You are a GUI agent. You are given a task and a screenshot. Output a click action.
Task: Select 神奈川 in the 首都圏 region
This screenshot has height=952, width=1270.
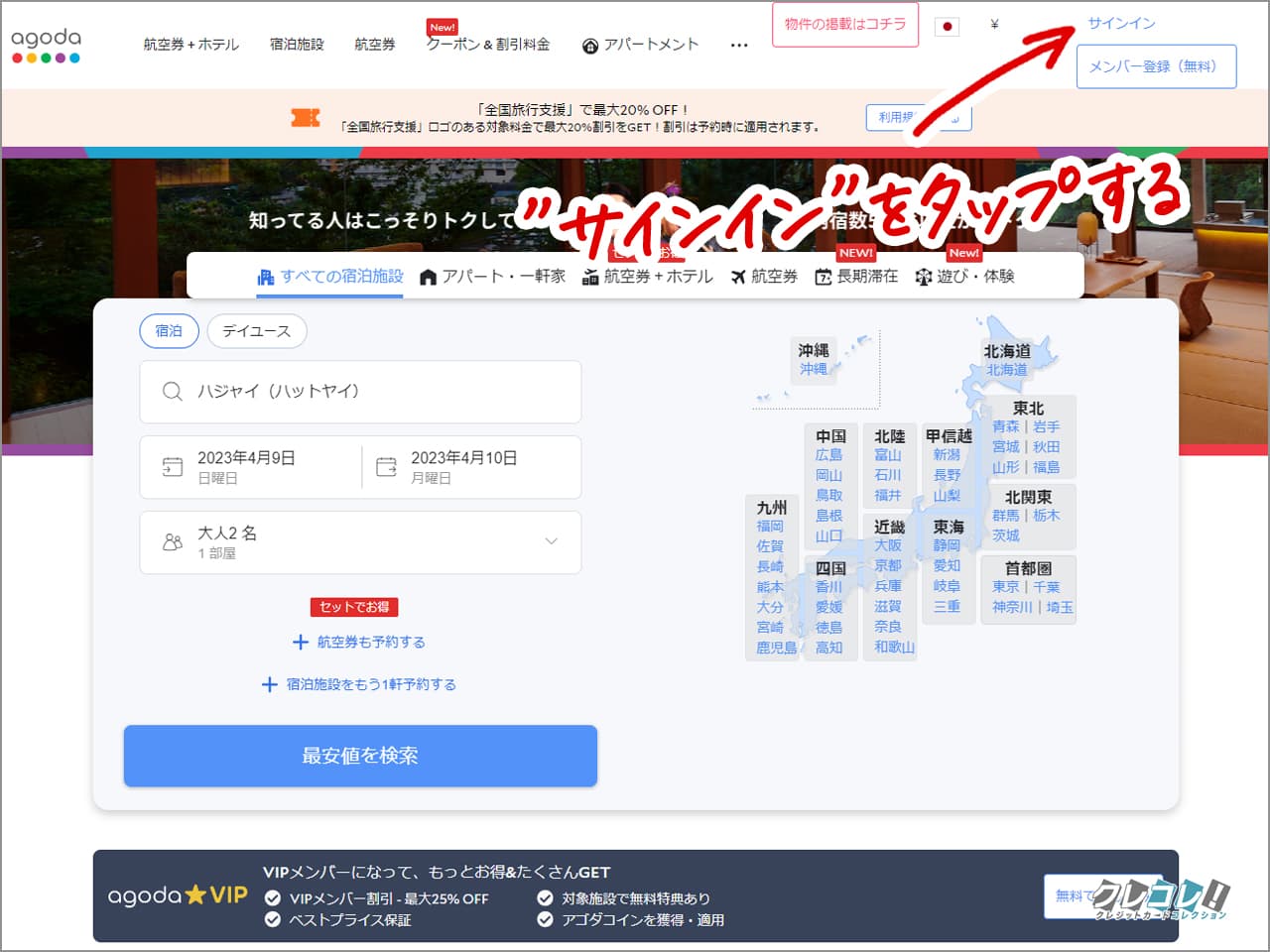pos(1013,607)
